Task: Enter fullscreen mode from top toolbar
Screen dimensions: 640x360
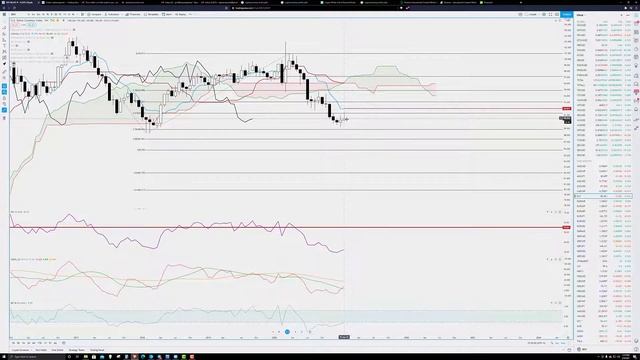Action: pos(550,14)
